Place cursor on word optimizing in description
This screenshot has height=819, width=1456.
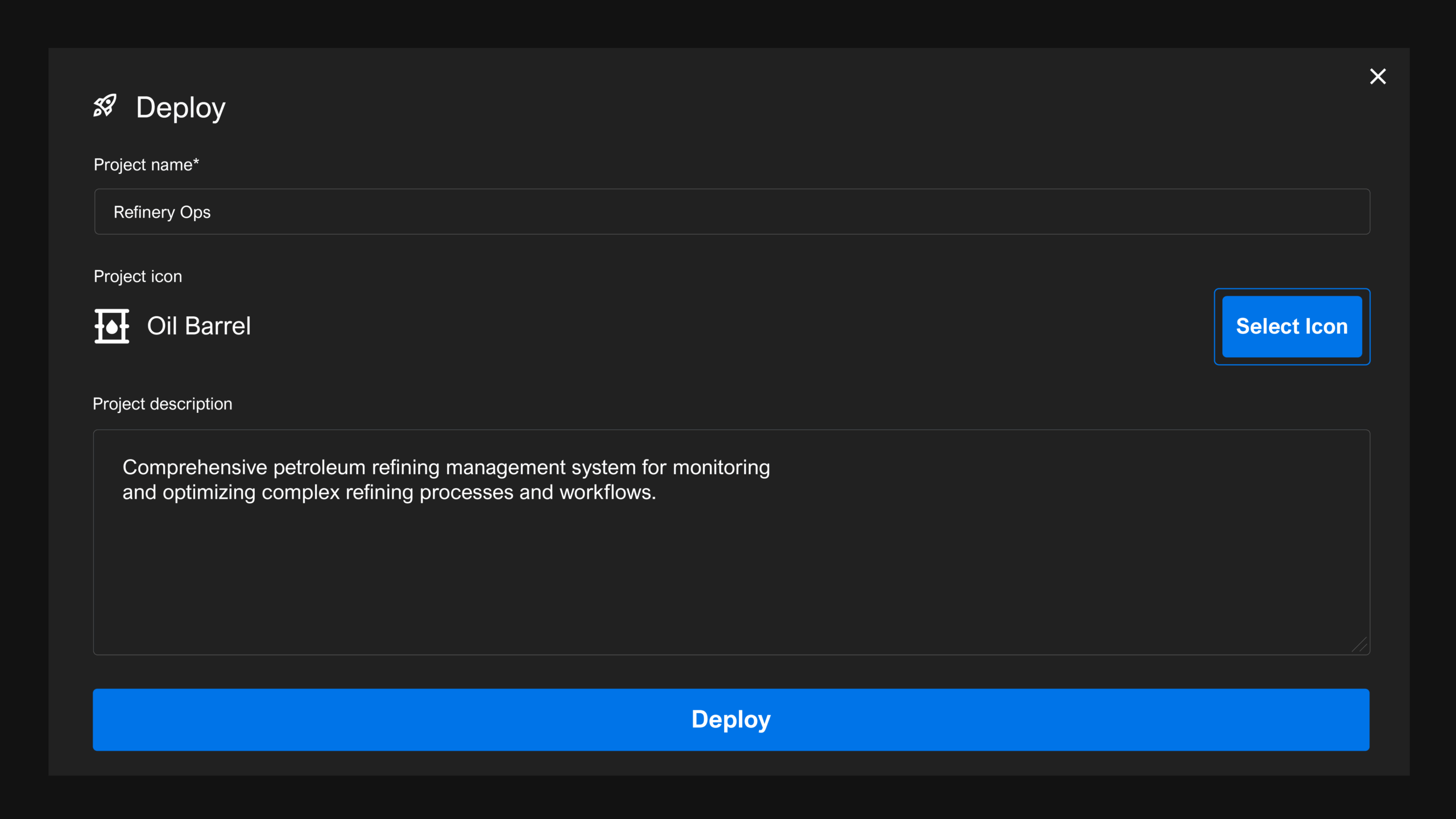tap(209, 493)
